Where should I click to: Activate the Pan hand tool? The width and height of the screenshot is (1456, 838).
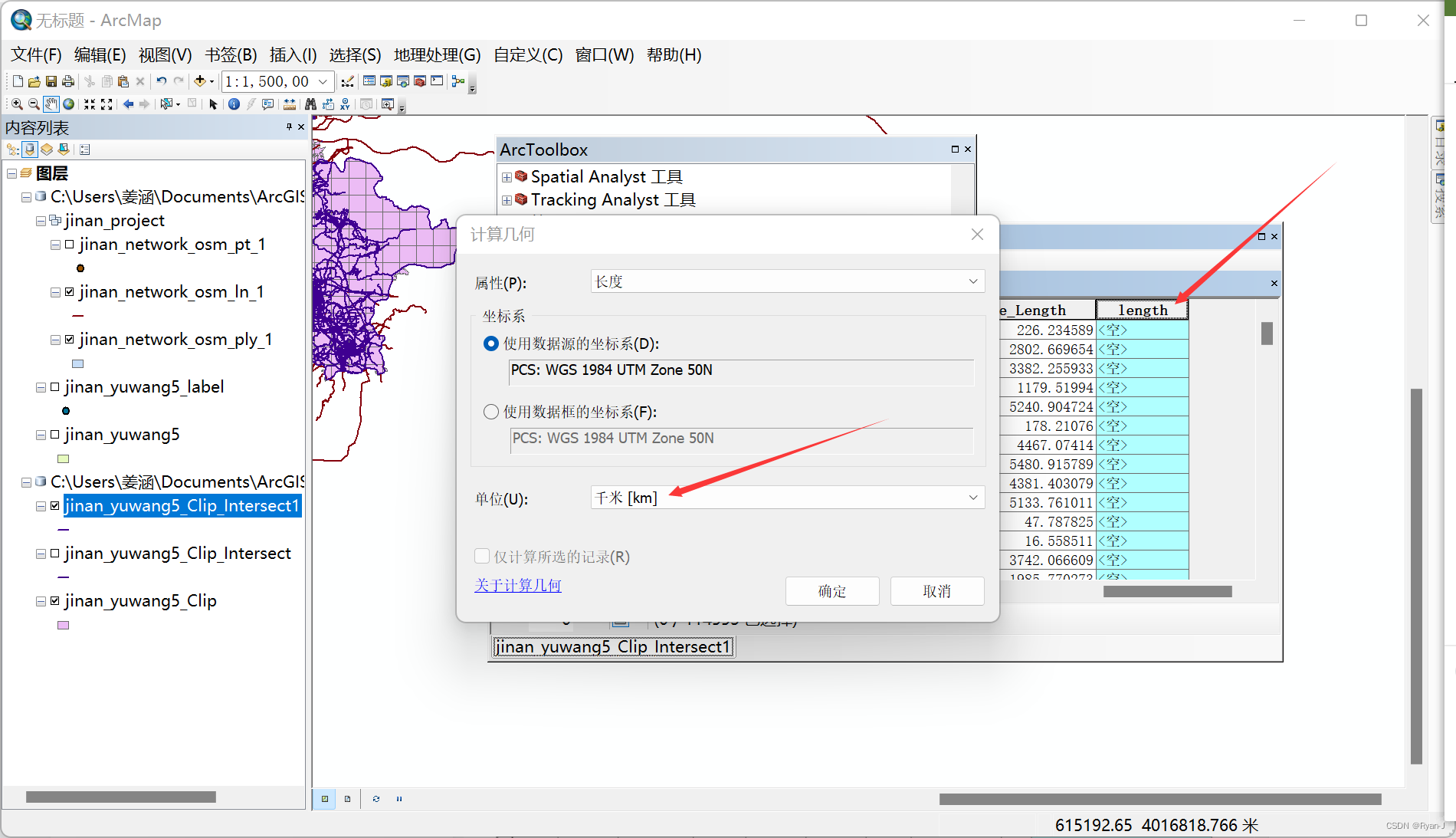[51, 104]
